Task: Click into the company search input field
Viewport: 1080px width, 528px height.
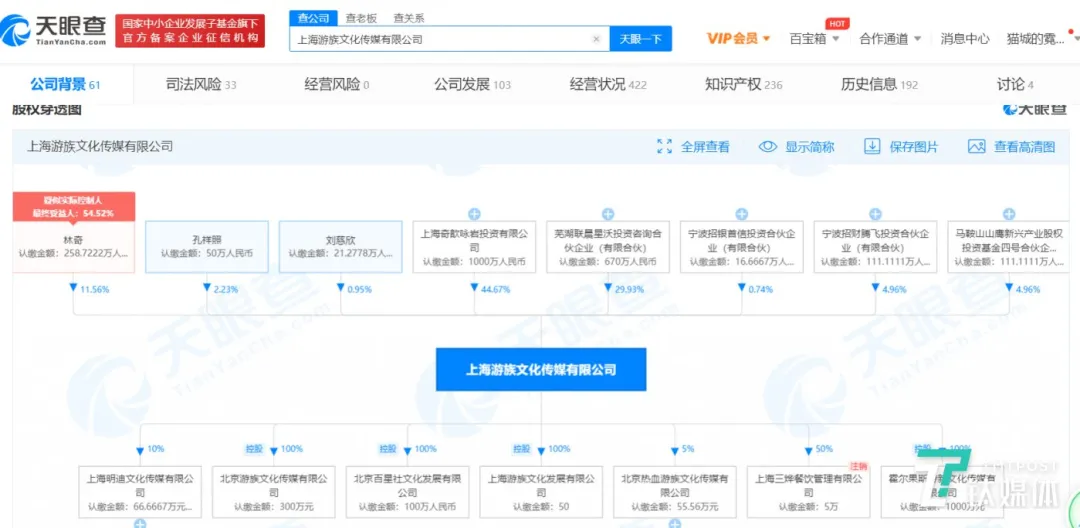Action: [x=440, y=39]
